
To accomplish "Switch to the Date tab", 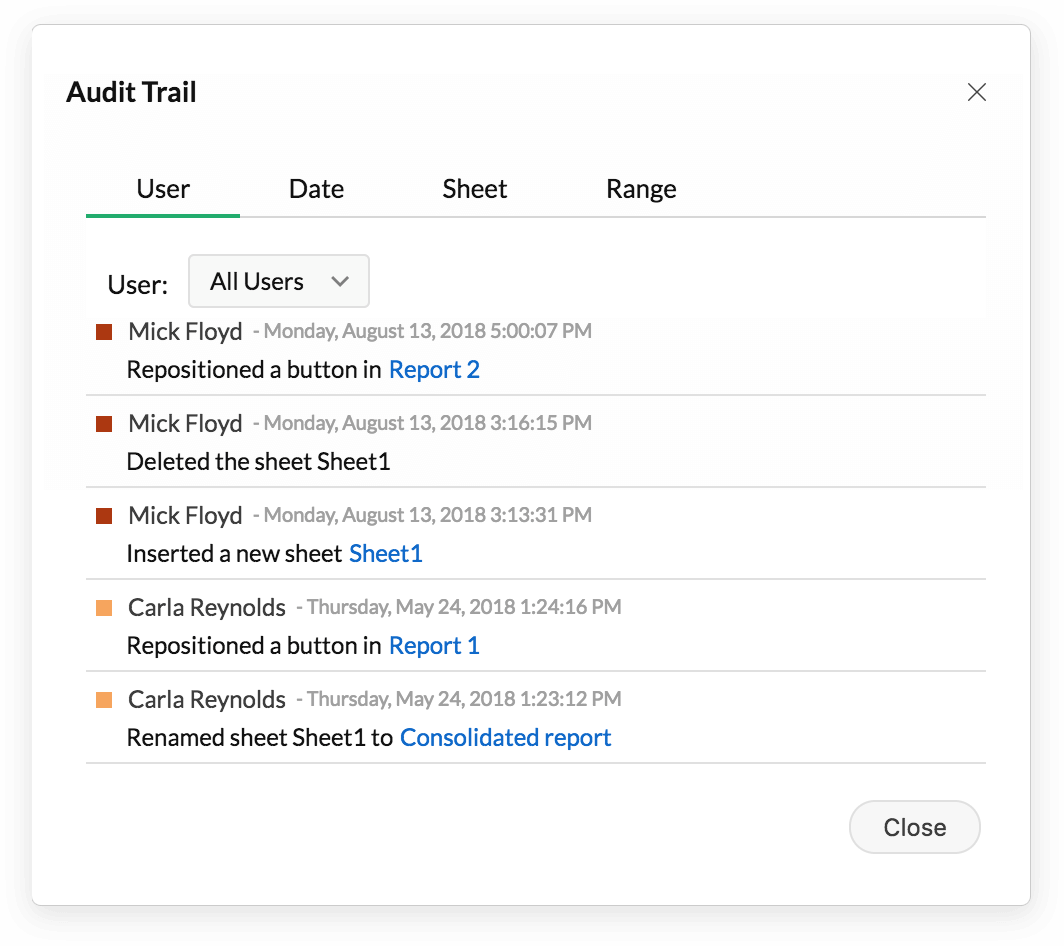I will [x=316, y=188].
